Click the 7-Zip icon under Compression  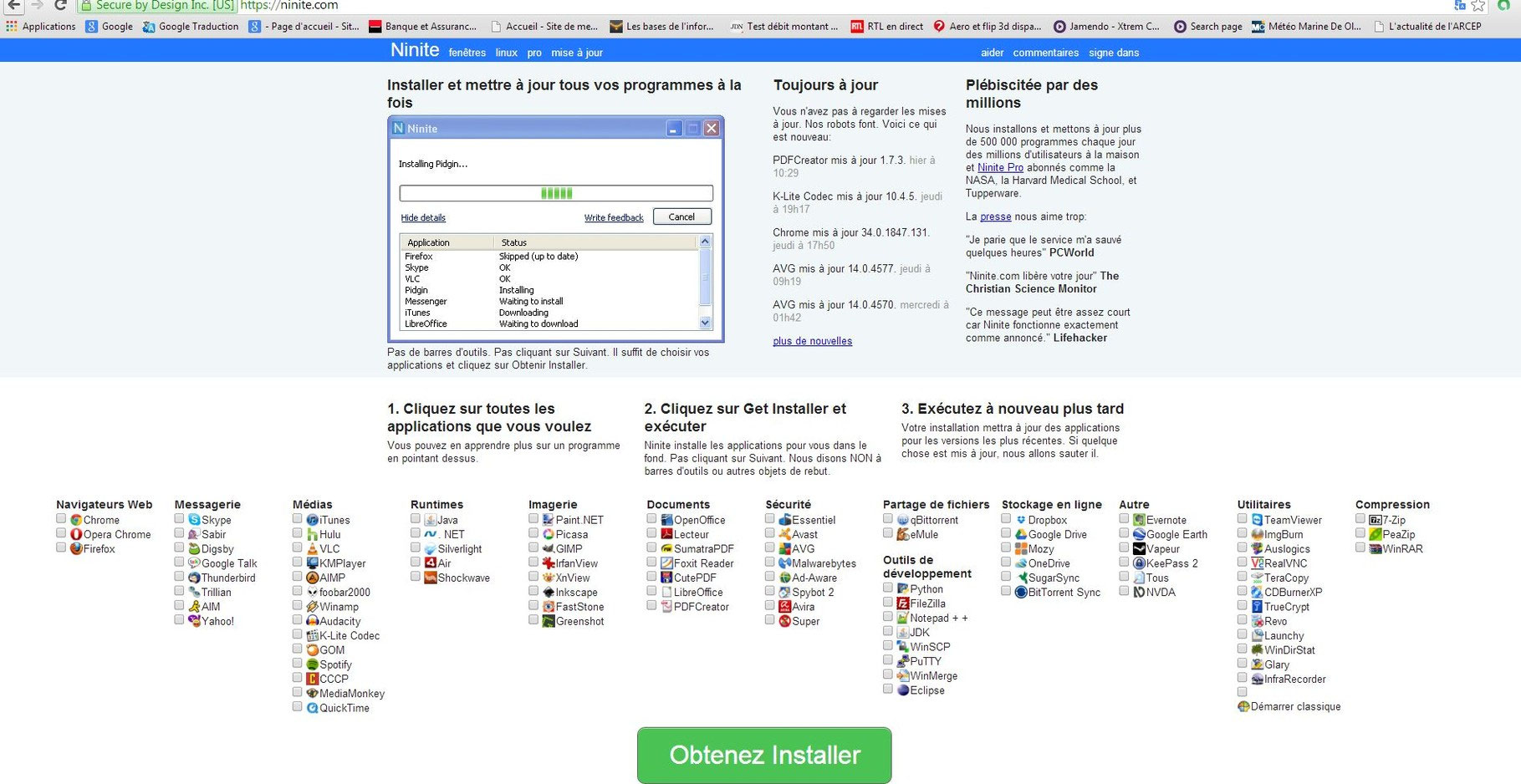tap(1376, 519)
